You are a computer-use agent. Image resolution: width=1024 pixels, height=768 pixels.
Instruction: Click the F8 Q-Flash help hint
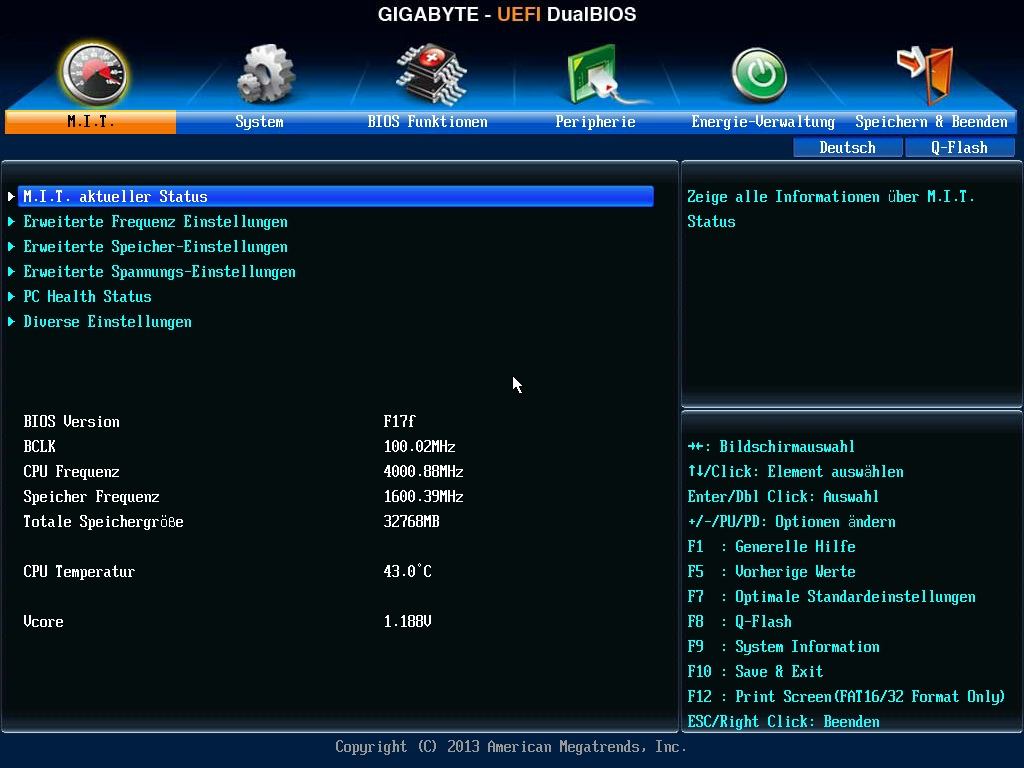click(x=739, y=622)
